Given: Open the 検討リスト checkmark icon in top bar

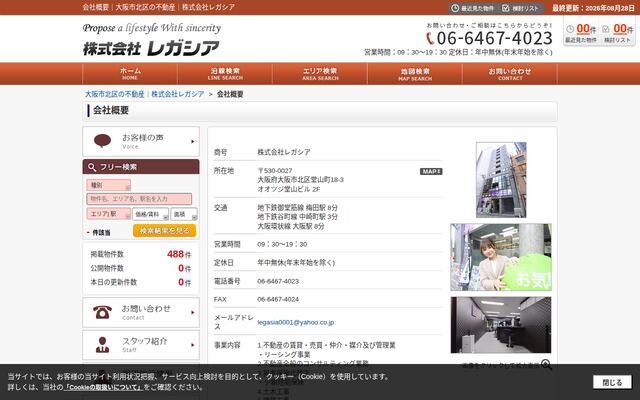Looking at the screenshot, I should 506,8.
